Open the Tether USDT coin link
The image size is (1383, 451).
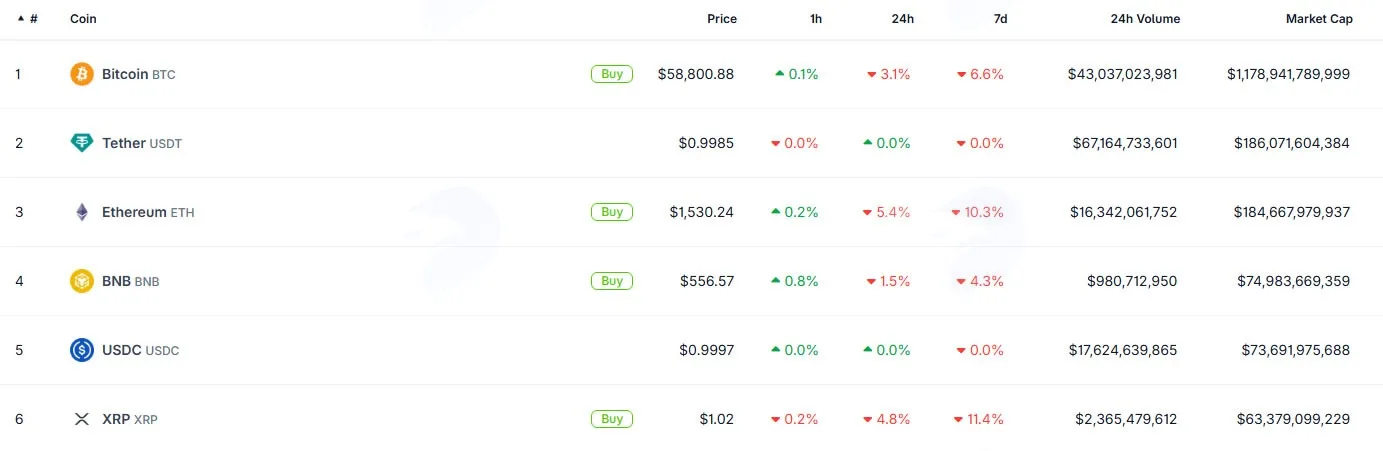coord(142,143)
